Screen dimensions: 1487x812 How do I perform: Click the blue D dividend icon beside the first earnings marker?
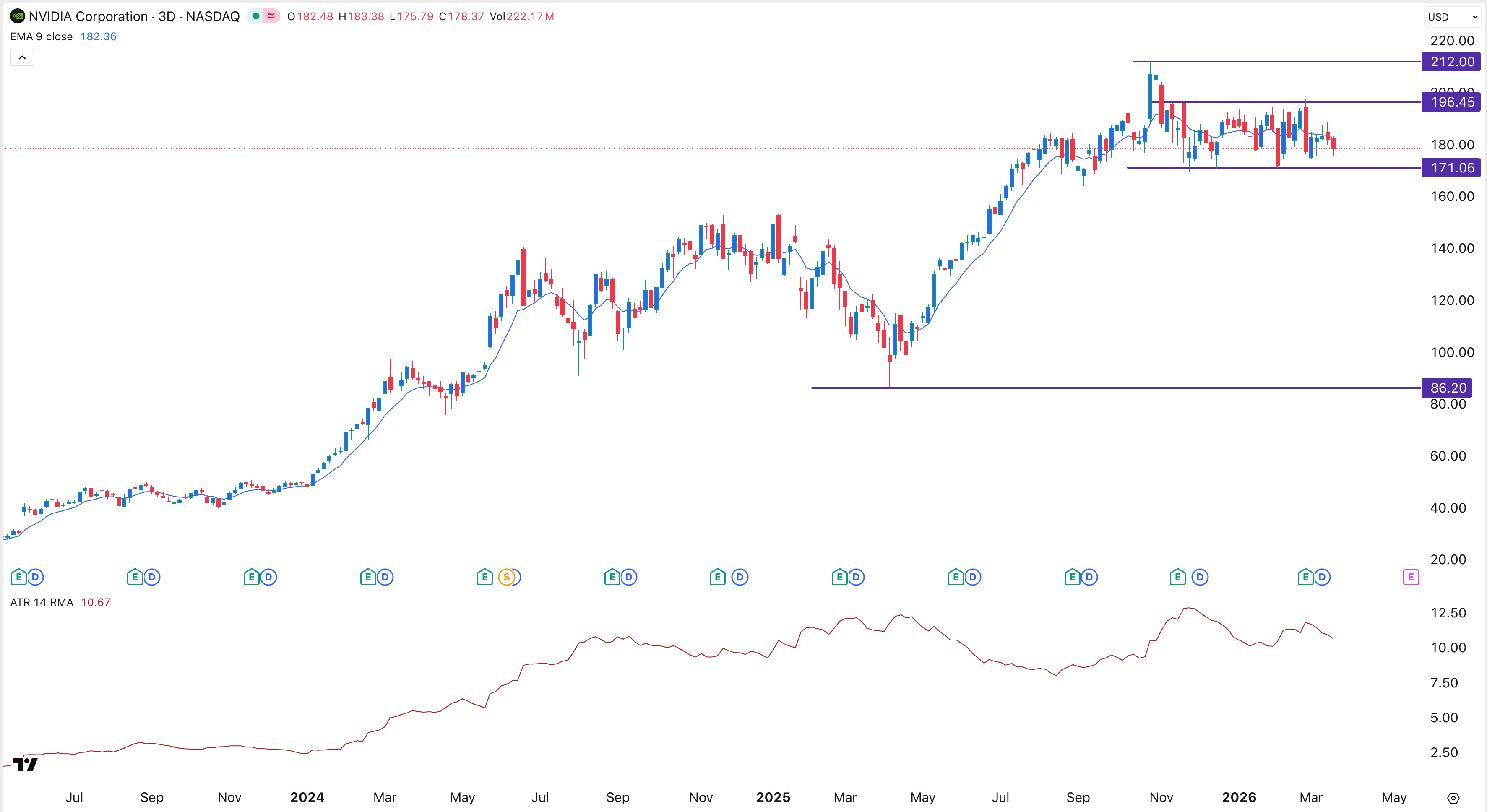tap(35, 576)
